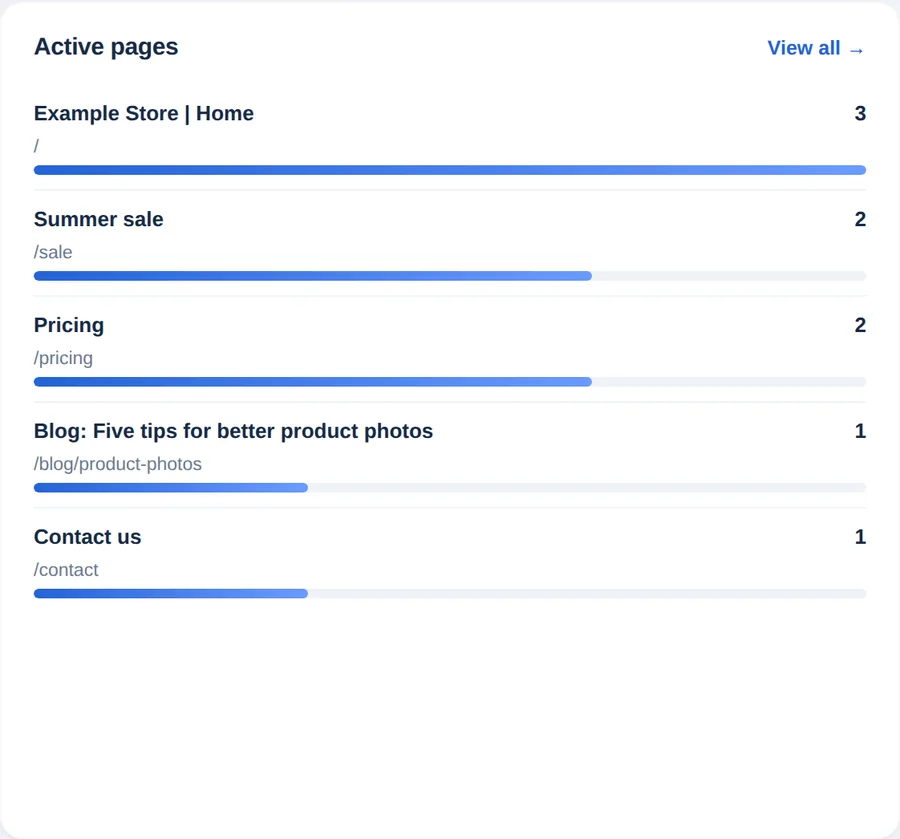Click the arrow next to View all
This screenshot has width=900, height=839.
coord(856,51)
